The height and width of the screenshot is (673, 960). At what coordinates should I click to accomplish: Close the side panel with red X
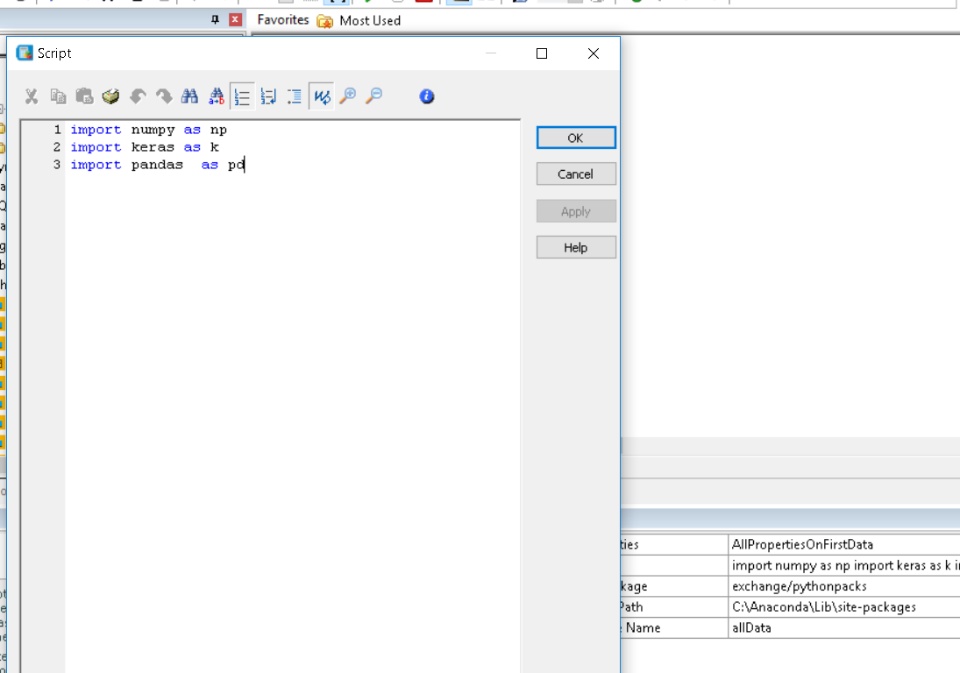(x=235, y=20)
